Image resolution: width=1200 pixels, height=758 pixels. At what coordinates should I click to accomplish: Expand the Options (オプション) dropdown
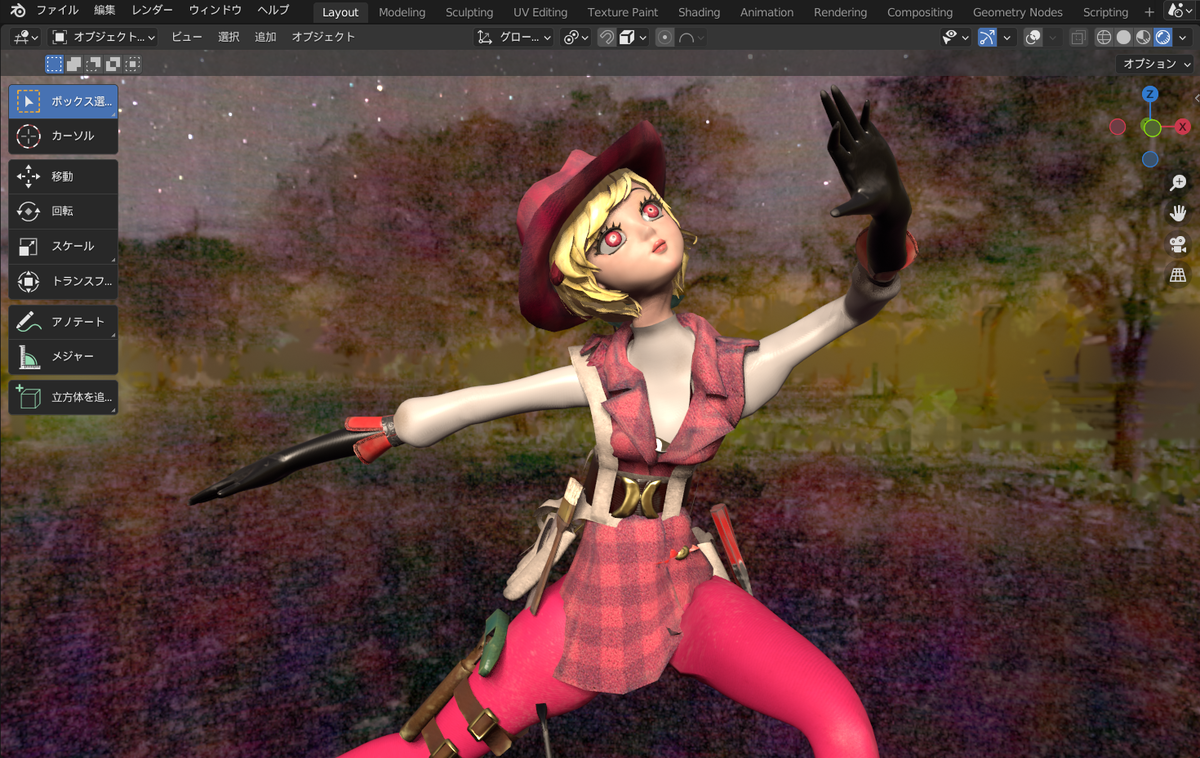tap(1156, 63)
